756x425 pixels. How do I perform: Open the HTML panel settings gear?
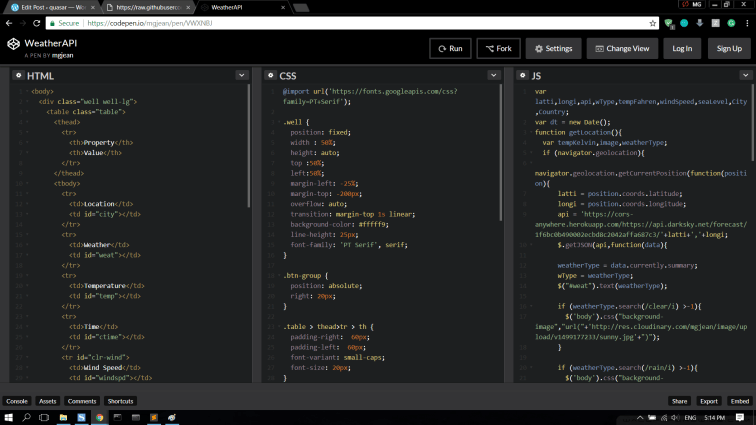tap(18, 76)
